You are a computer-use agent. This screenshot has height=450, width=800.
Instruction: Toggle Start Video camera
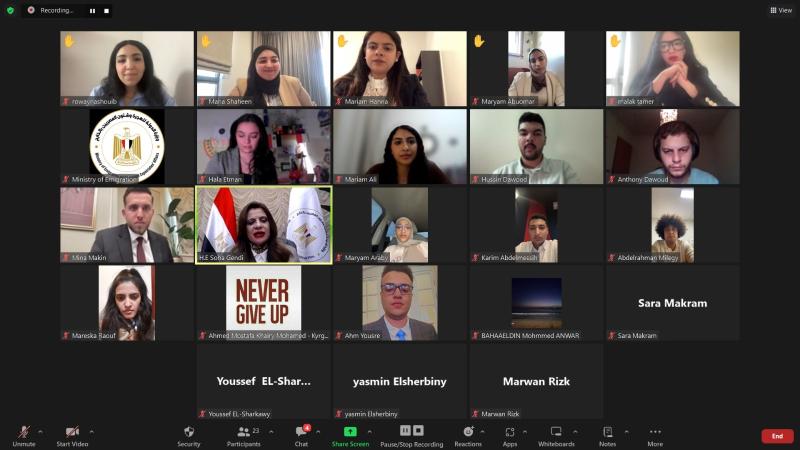[72, 436]
